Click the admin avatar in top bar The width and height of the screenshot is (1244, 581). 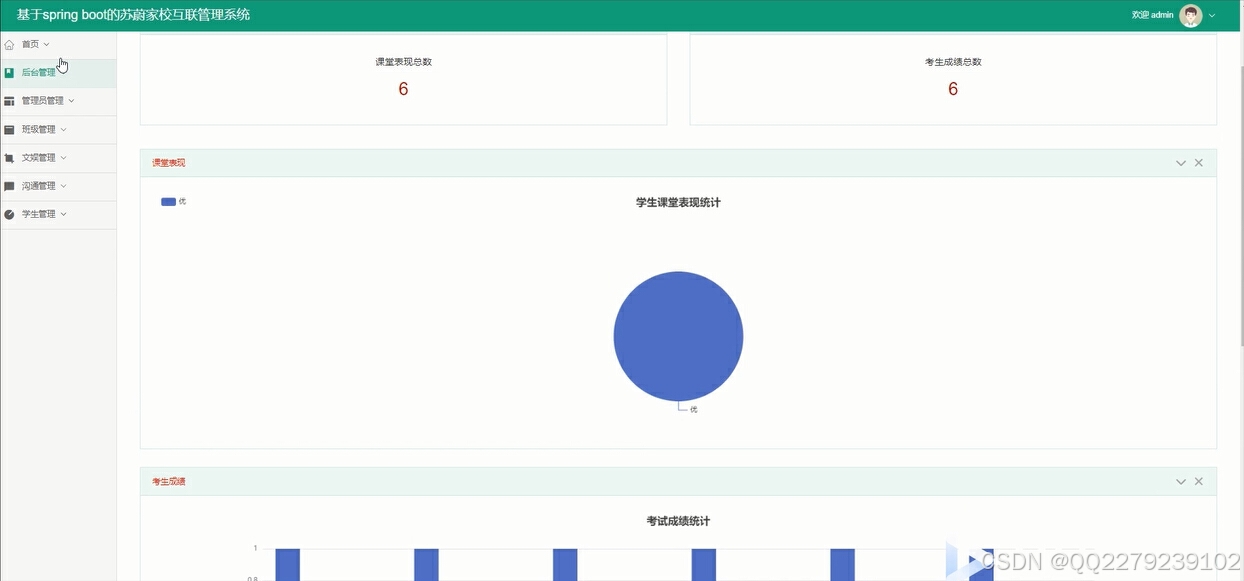[x=1189, y=15]
